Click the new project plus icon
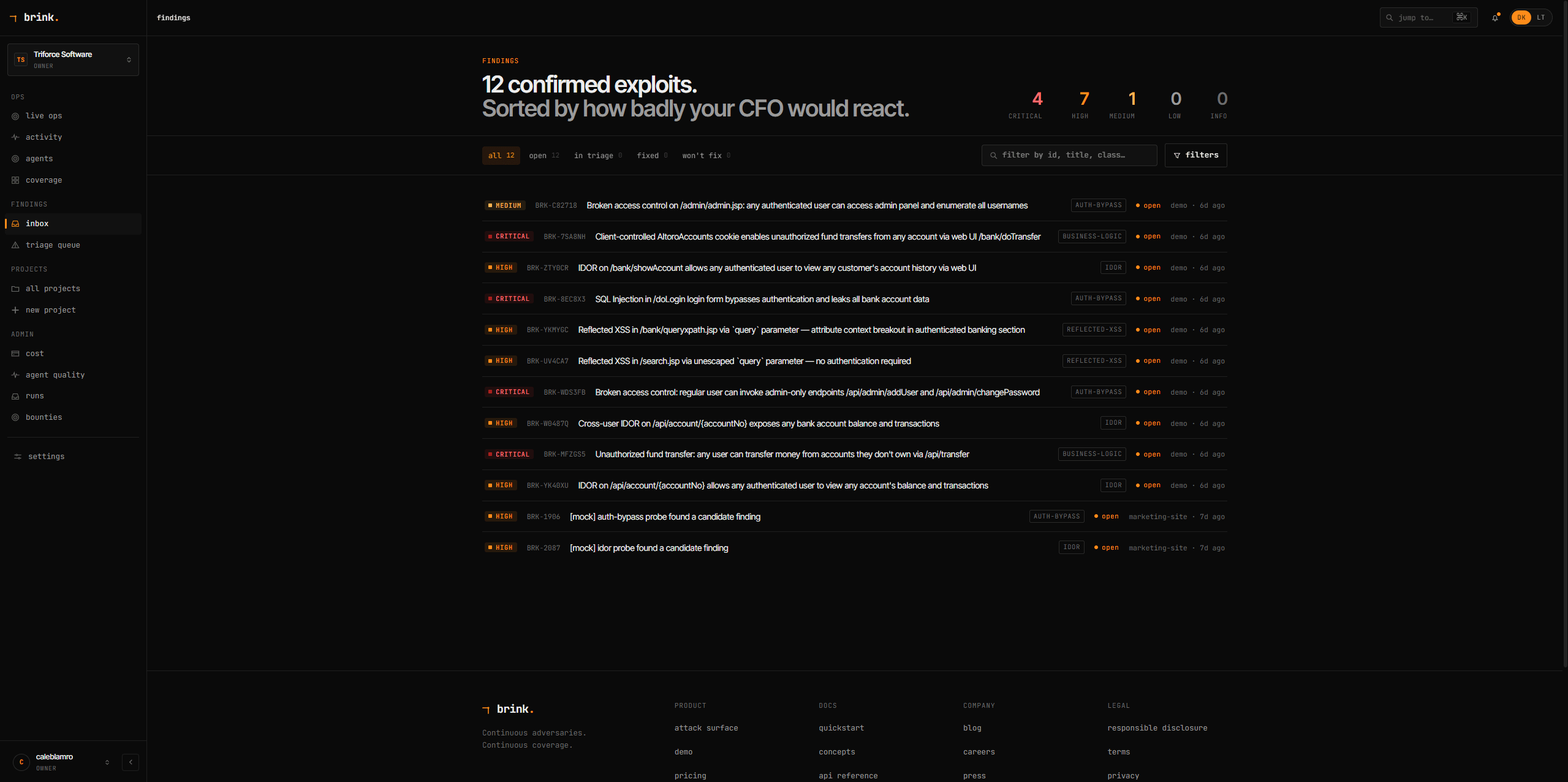 (15, 310)
